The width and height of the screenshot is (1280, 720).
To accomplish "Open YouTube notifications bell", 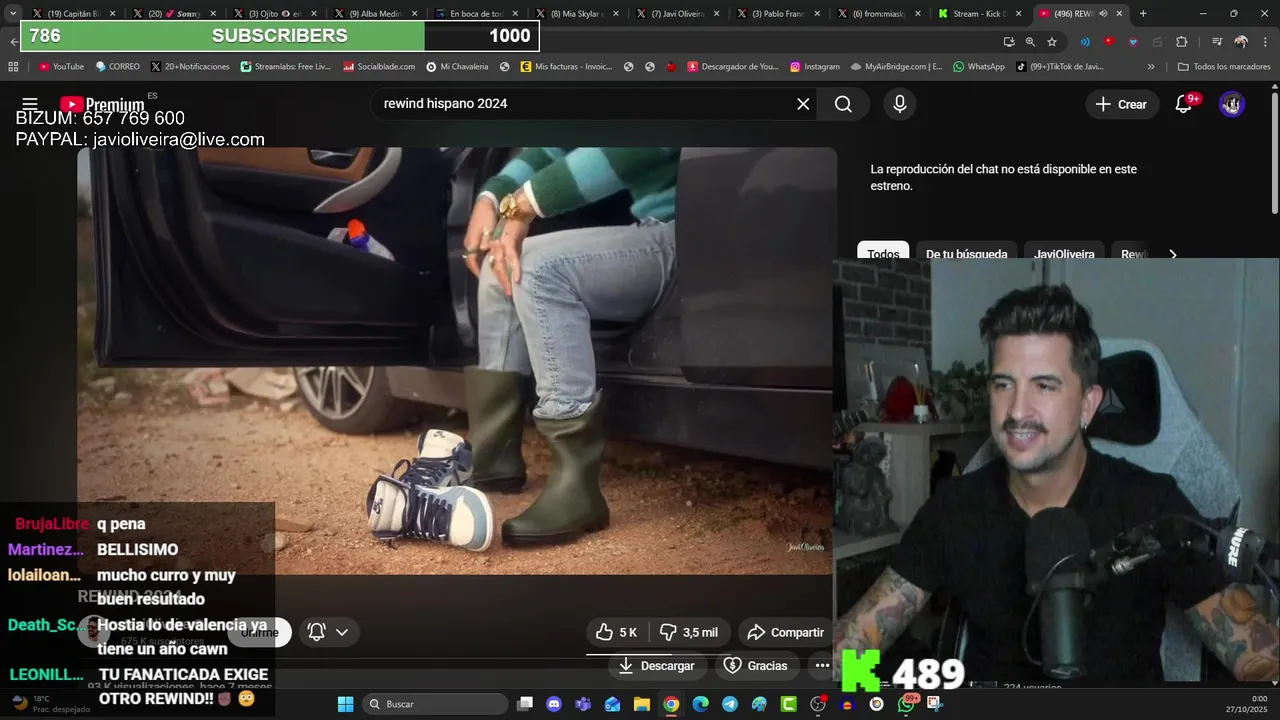I will (x=1183, y=104).
